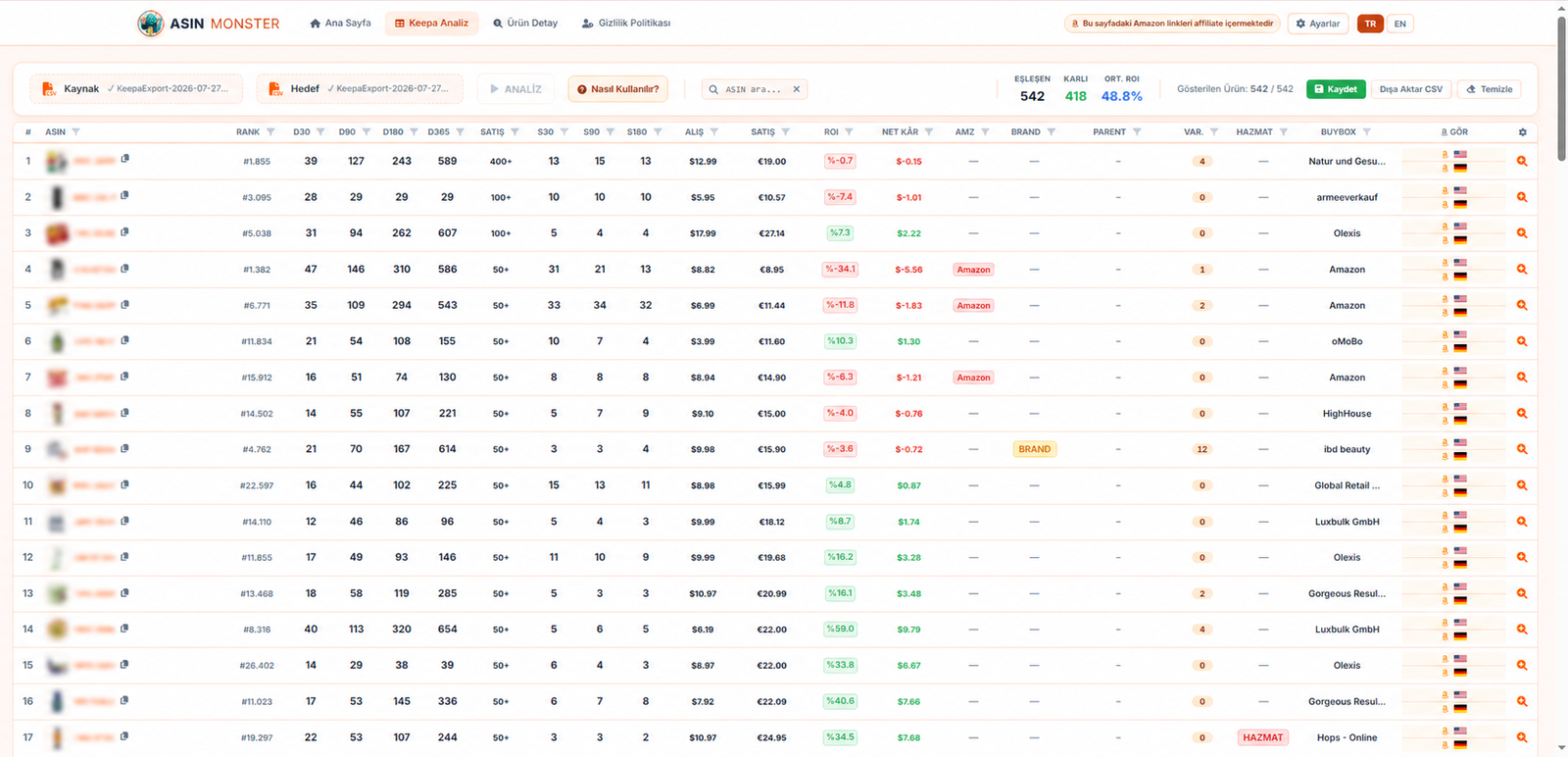Switch language to TR
Image resolution: width=1568 pixels, height=757 pixels.
(x=1370, y=24)
